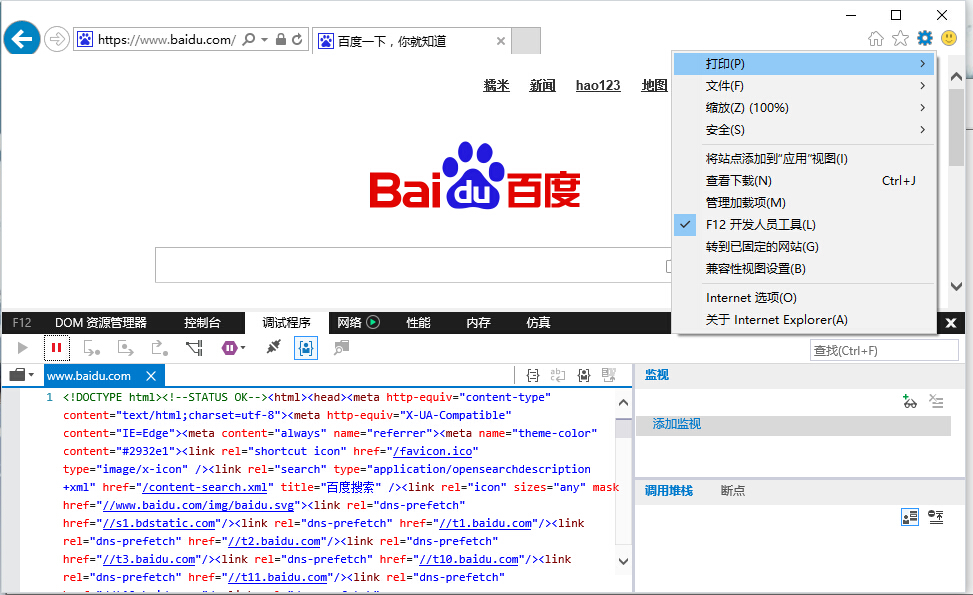Click the Step into icon
Viewport: 973px width, 595px height.
tap(91, 348)
